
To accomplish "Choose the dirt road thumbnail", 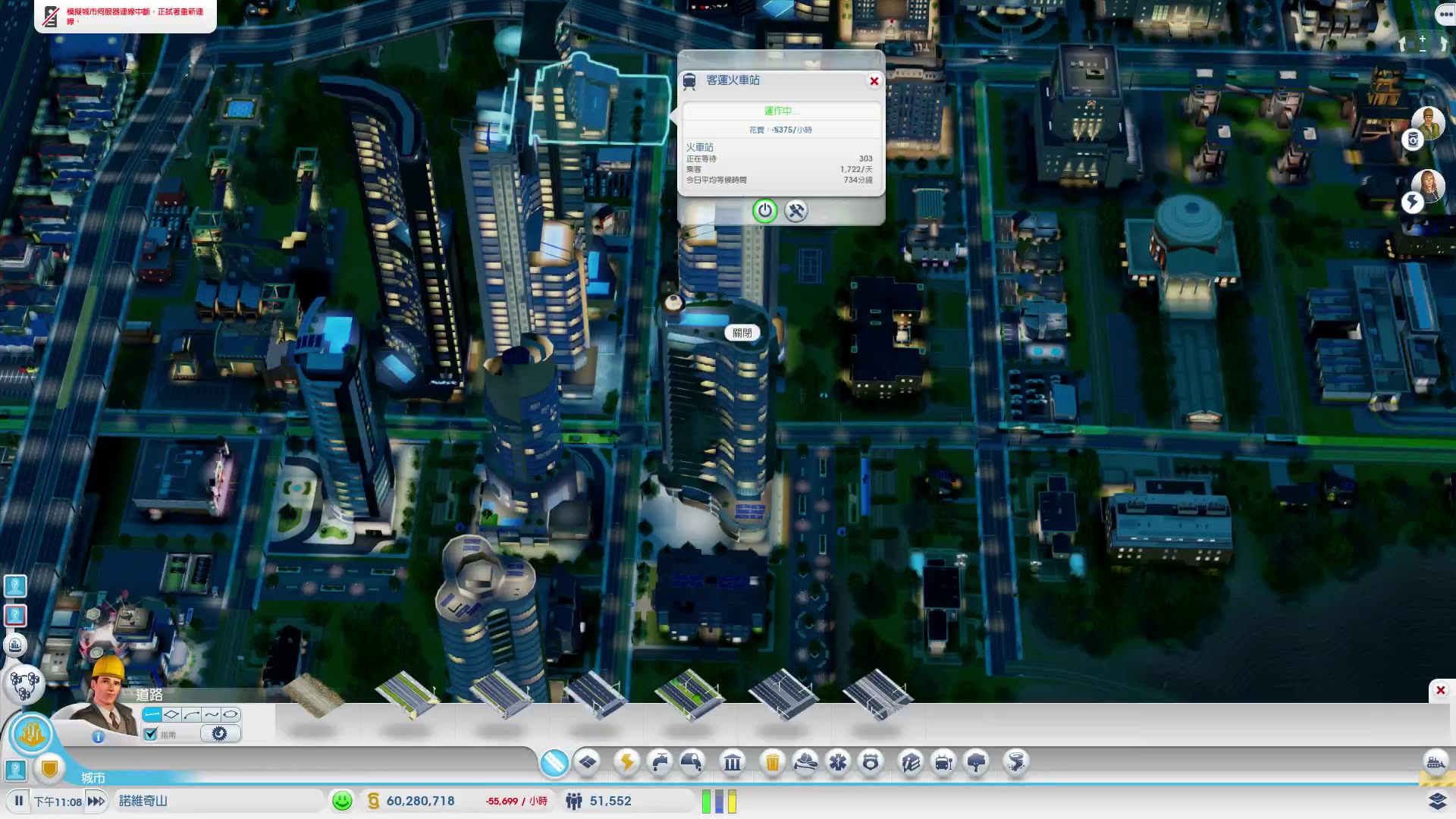I will click(x=312, y=695).
